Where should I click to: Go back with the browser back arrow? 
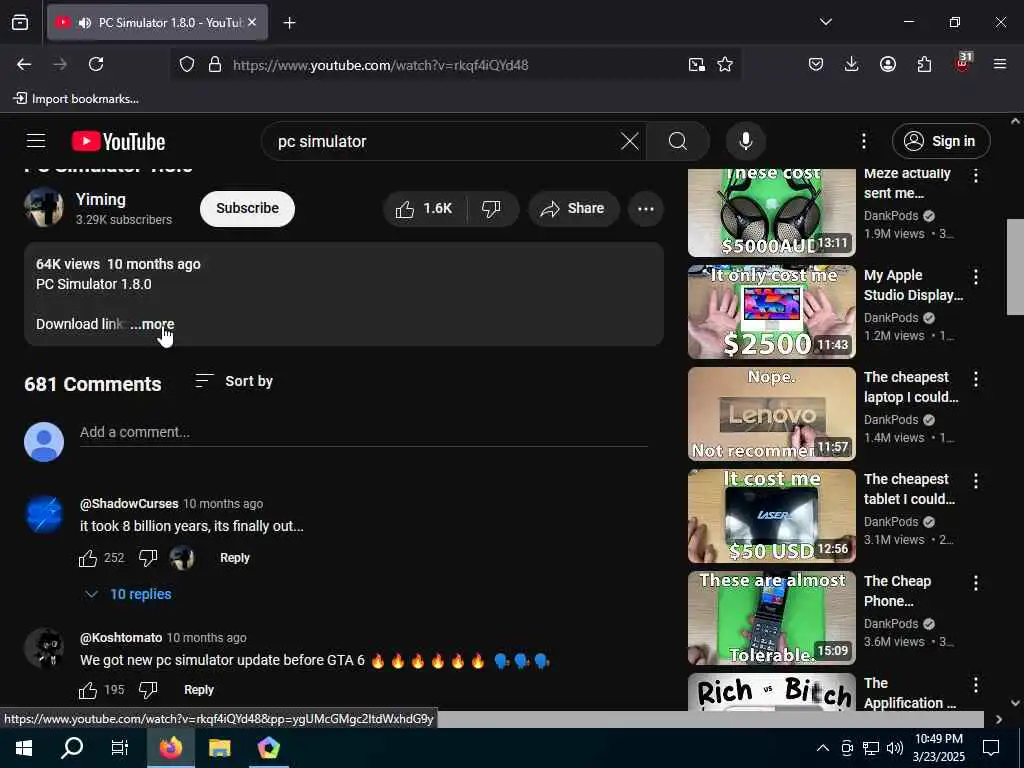24,64
